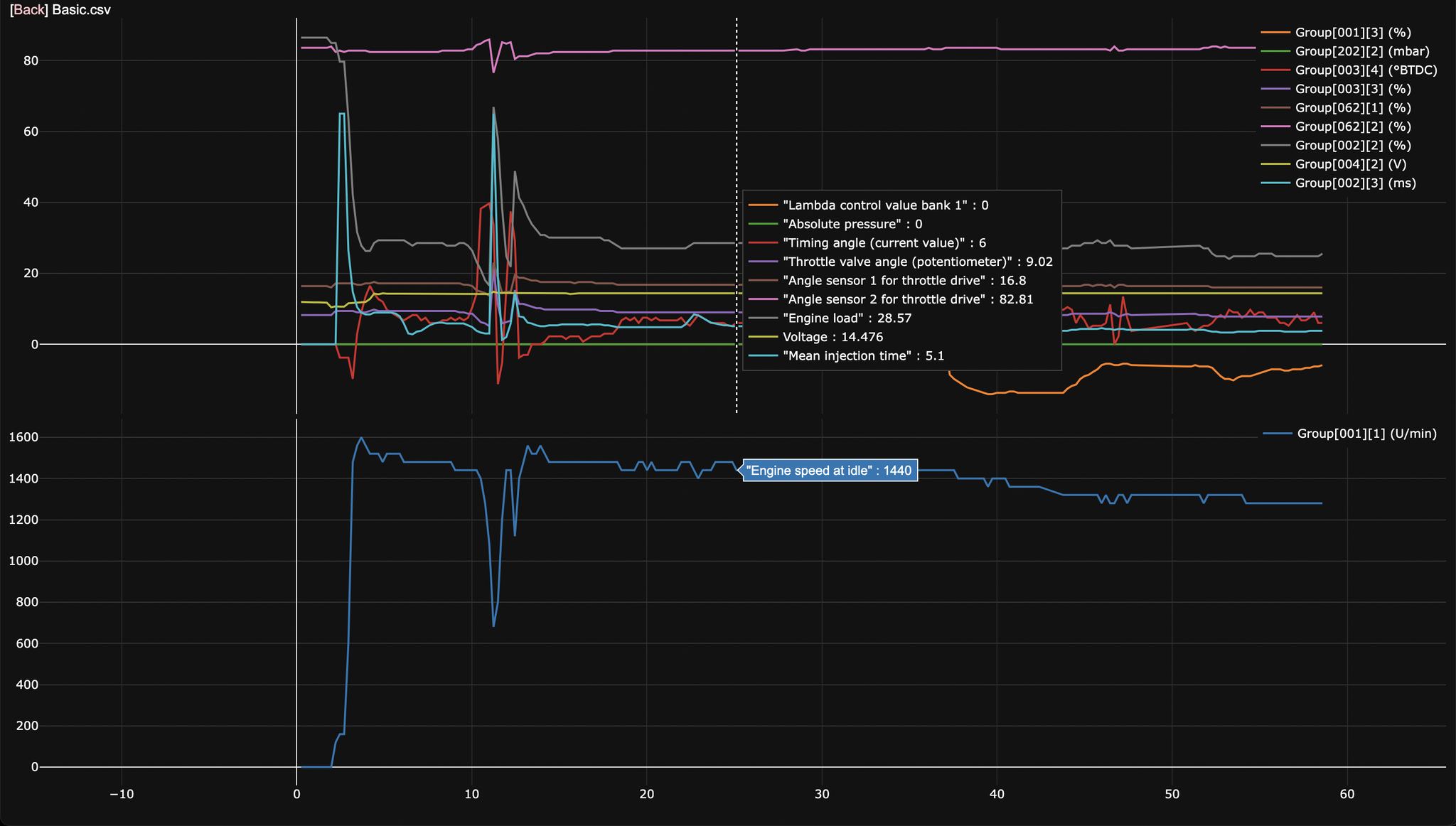The width and height of the screenshot is (1456, 826).
Task: Click lower chart y-axis label 1600
Action: point(23,437)
